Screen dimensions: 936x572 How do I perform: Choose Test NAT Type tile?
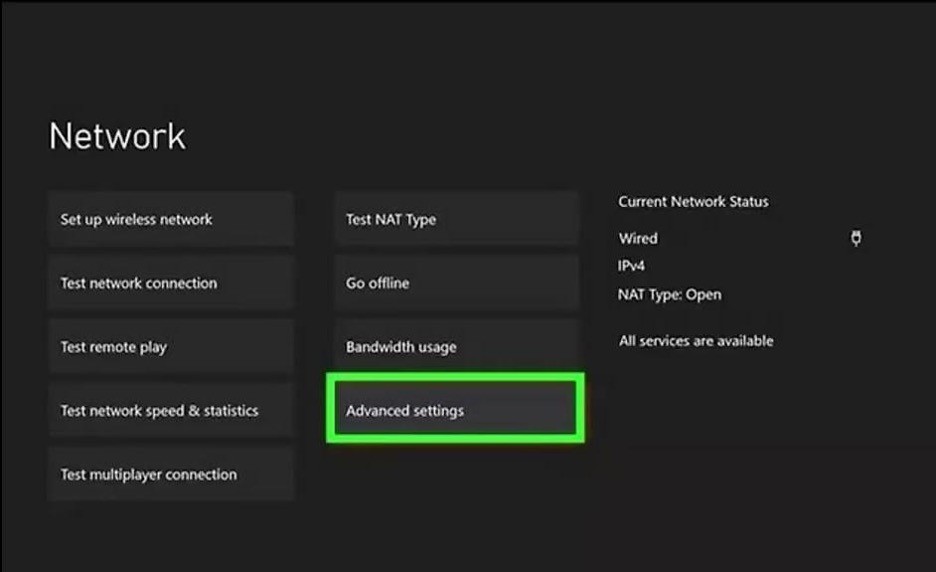tap(455, 220)
